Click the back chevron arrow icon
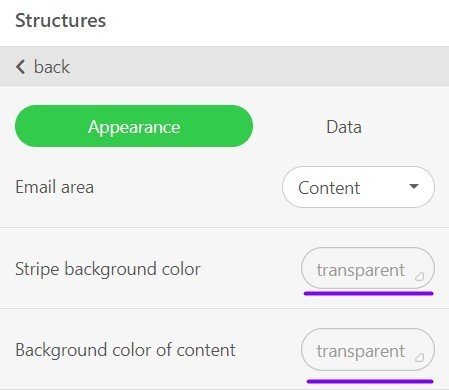Screen dimensions: 449x390 tap(20, 67)
